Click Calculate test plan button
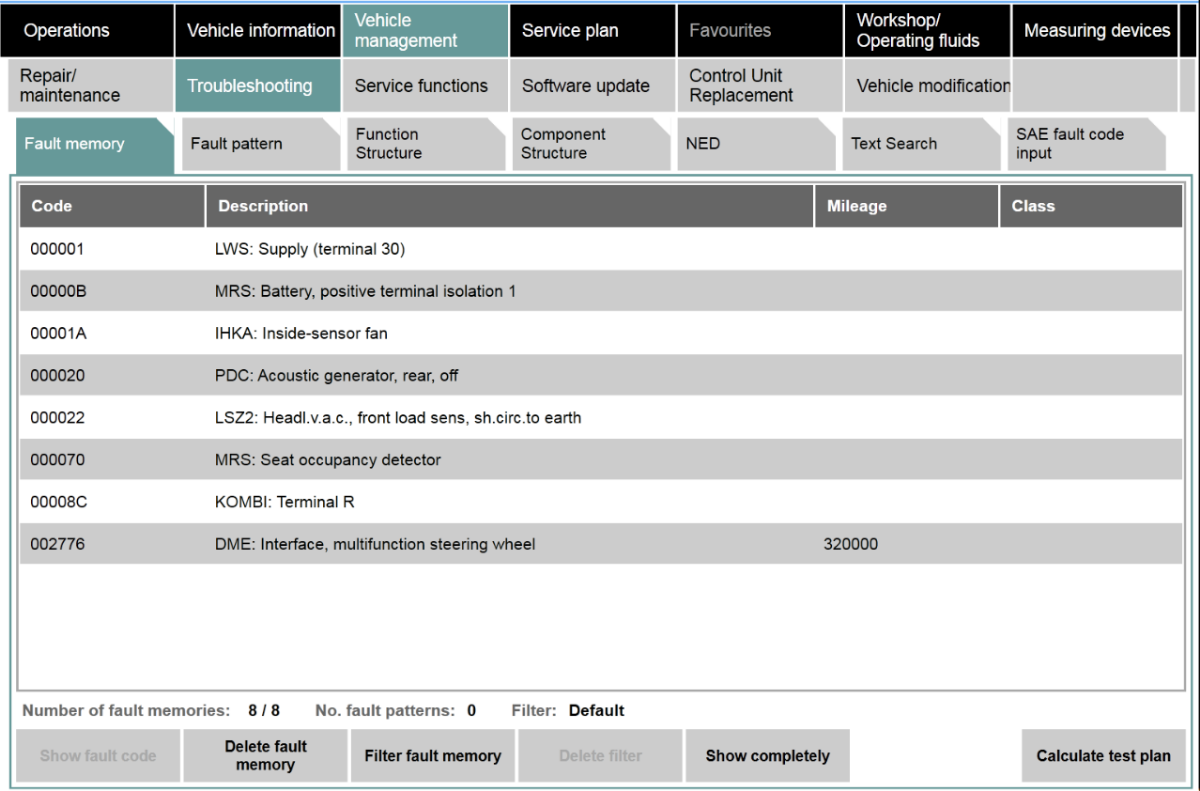Image resolution: width=1200 pixels, height=791 pixels. 1103,756
